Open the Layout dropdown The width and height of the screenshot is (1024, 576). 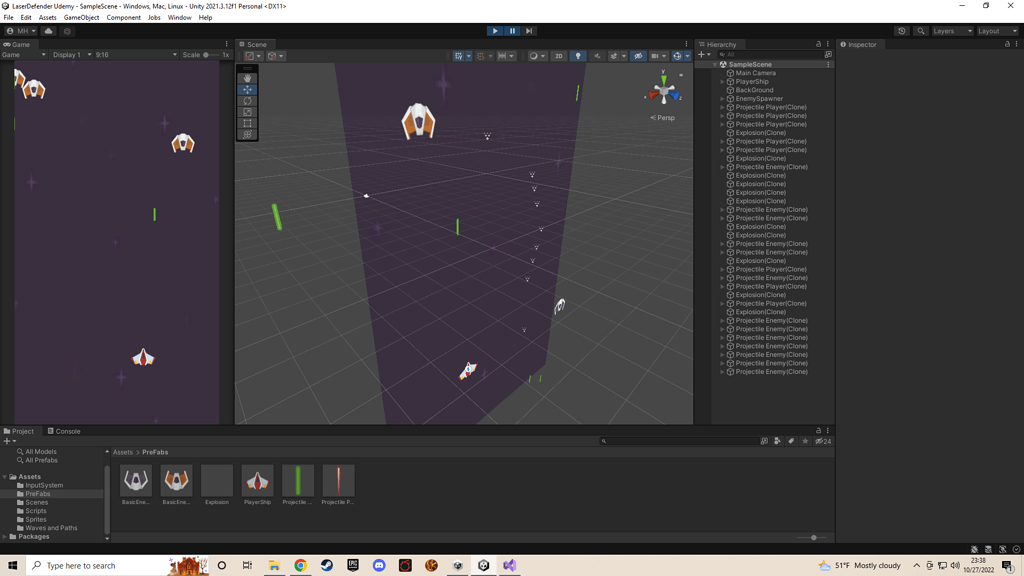(997, 31)
